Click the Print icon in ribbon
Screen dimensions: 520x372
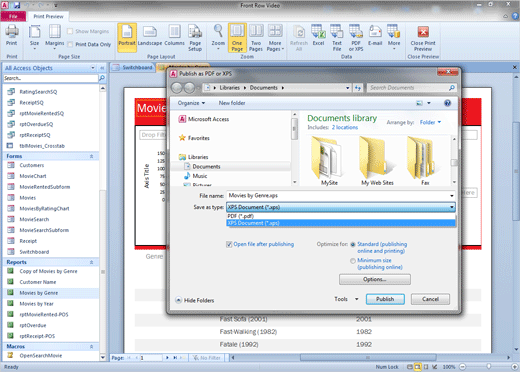click(12, 35)
